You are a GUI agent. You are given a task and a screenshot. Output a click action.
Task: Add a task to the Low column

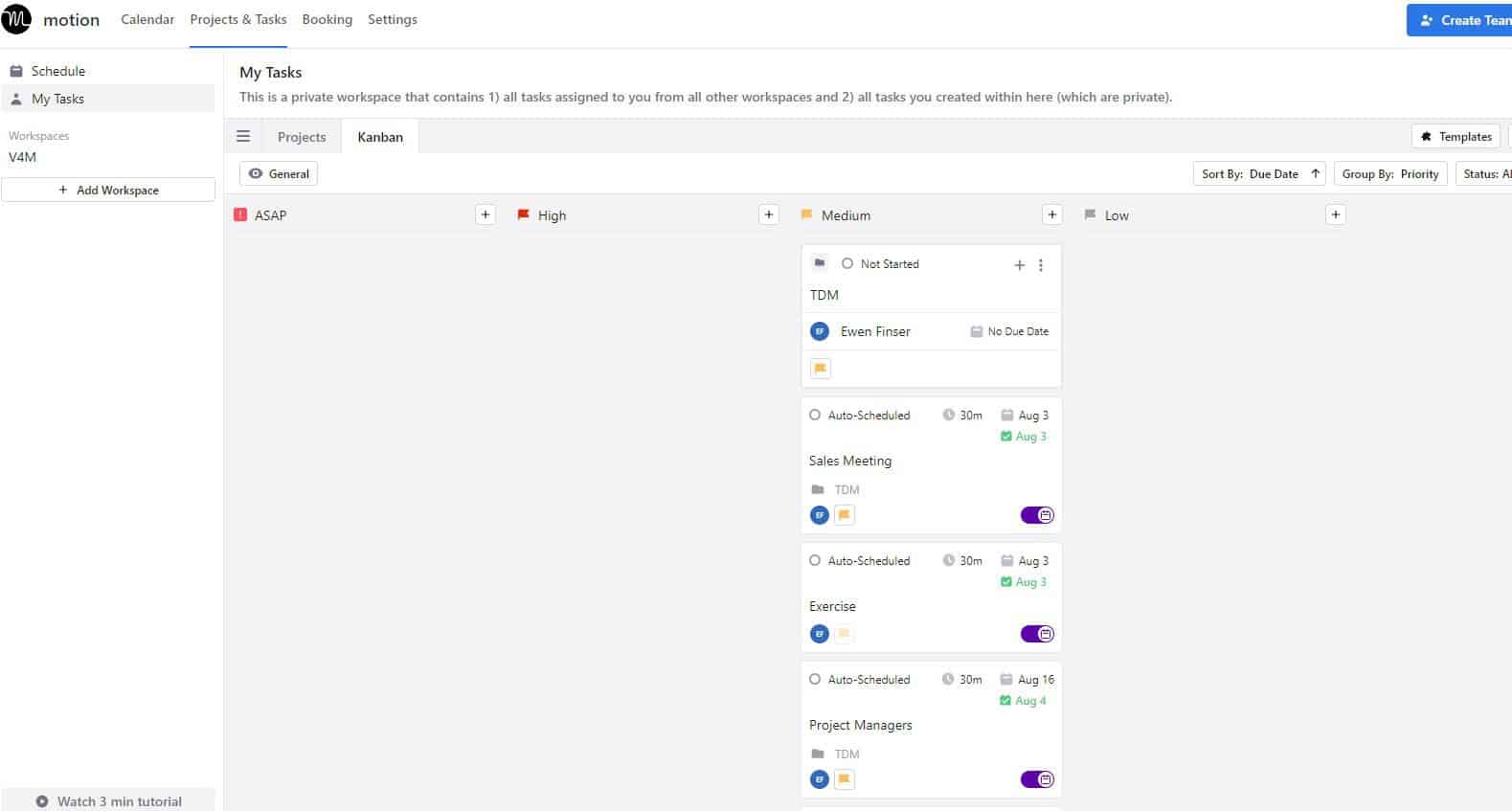pos(1336,214)
